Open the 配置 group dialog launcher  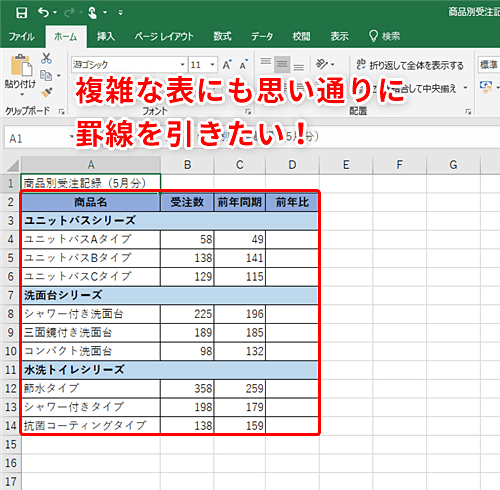(468, 112)
